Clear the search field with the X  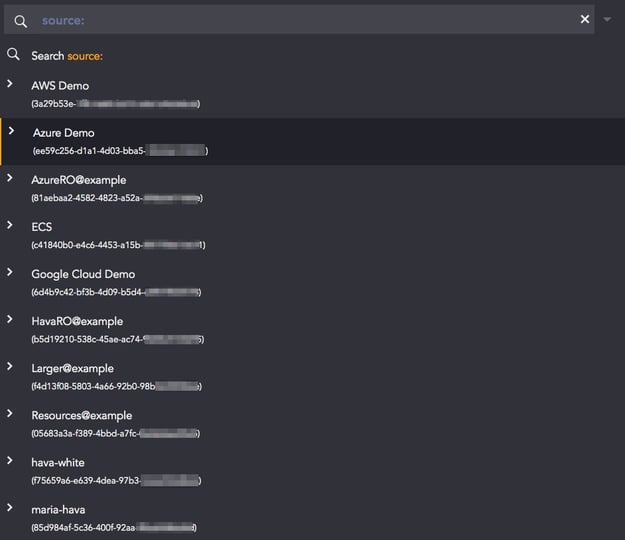click(585, 19)
